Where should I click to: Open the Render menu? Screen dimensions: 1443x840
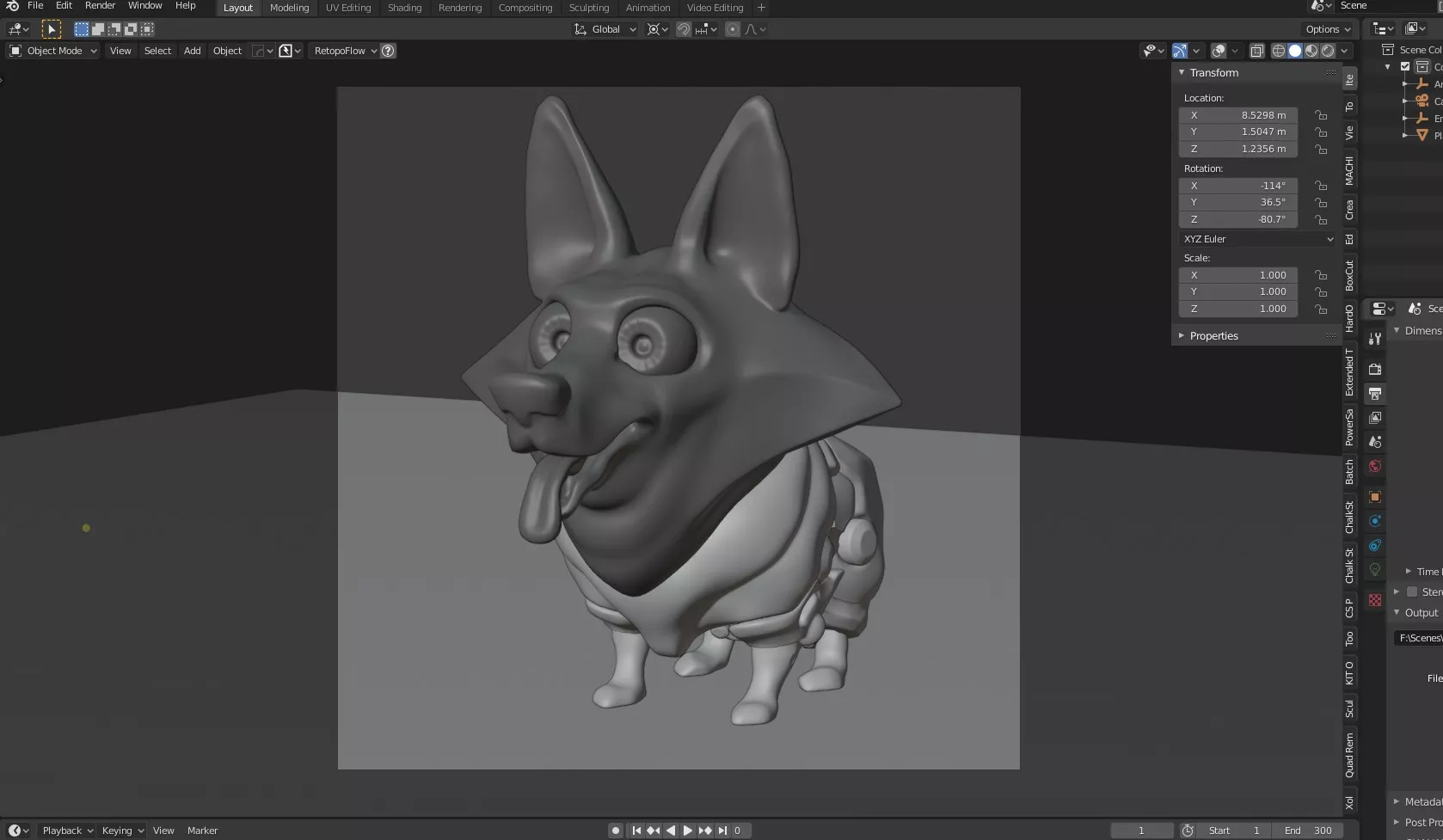click(100, 6)
